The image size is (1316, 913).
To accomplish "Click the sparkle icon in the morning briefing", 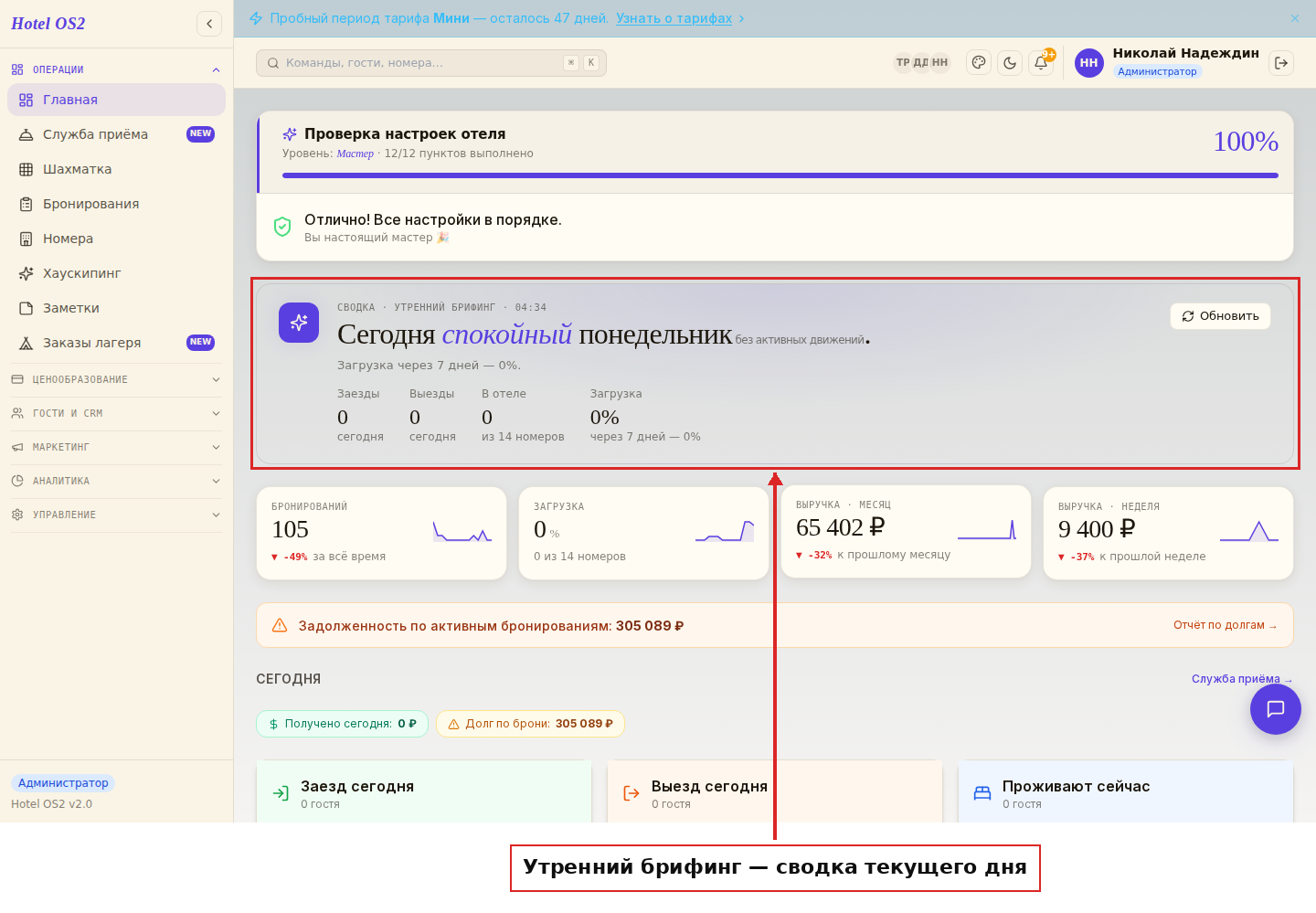I will point(299,323).
